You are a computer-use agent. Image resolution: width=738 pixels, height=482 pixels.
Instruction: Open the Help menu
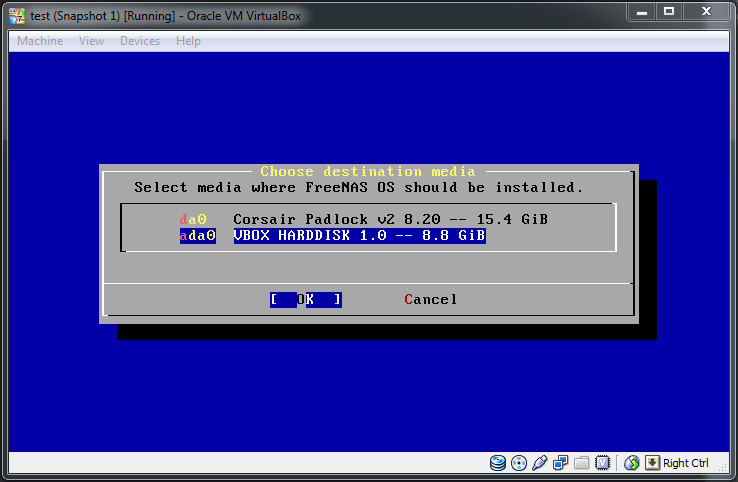[188, 41]
